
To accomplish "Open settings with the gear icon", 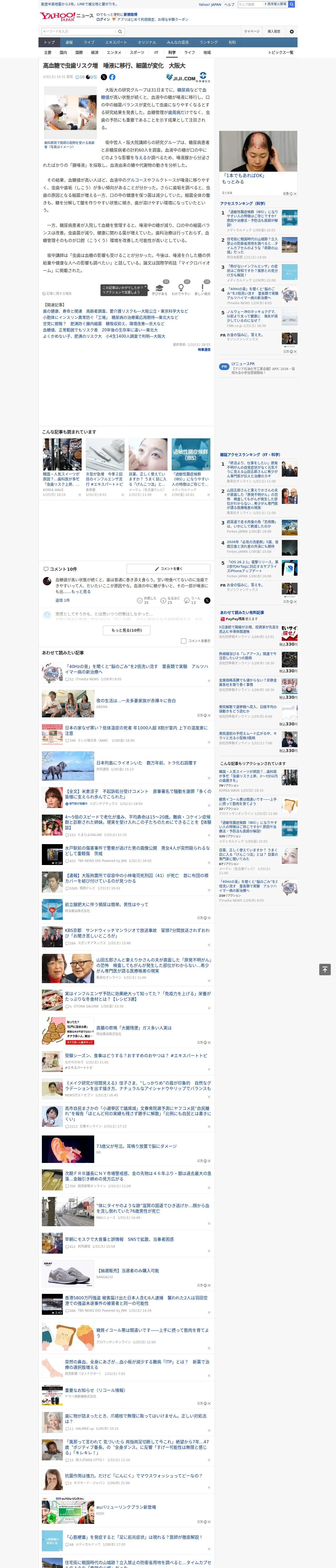I will pyautogui.click(x=292, y=32).
